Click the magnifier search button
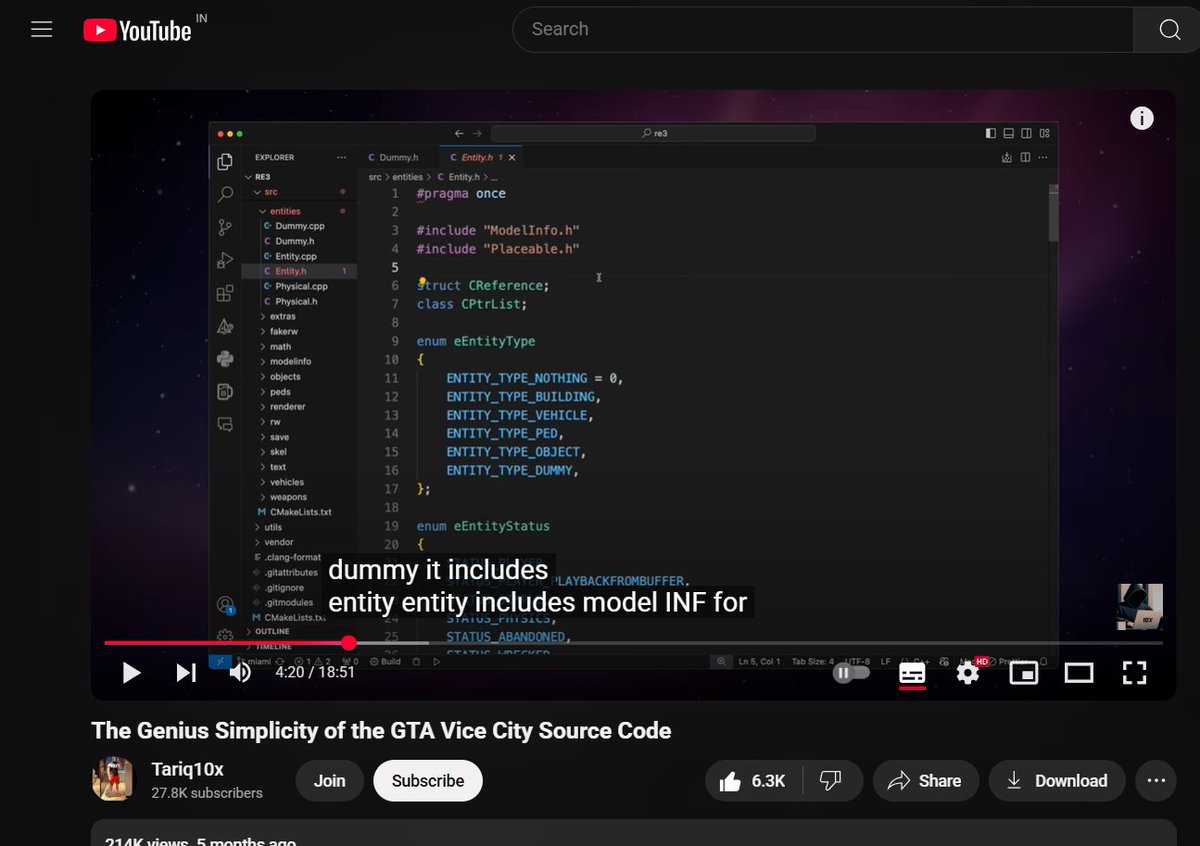Viewport: 1200px width, 846px height. [x=1169, y=30]
